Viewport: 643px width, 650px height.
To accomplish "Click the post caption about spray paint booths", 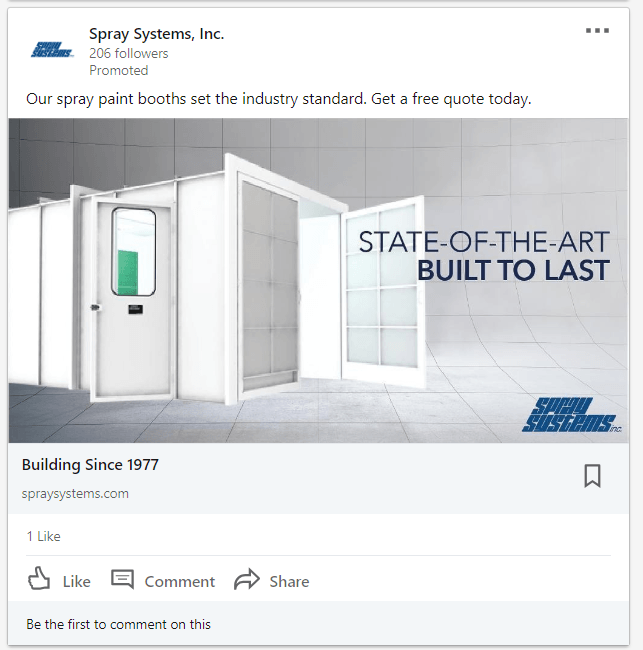I will pos(279,99).
